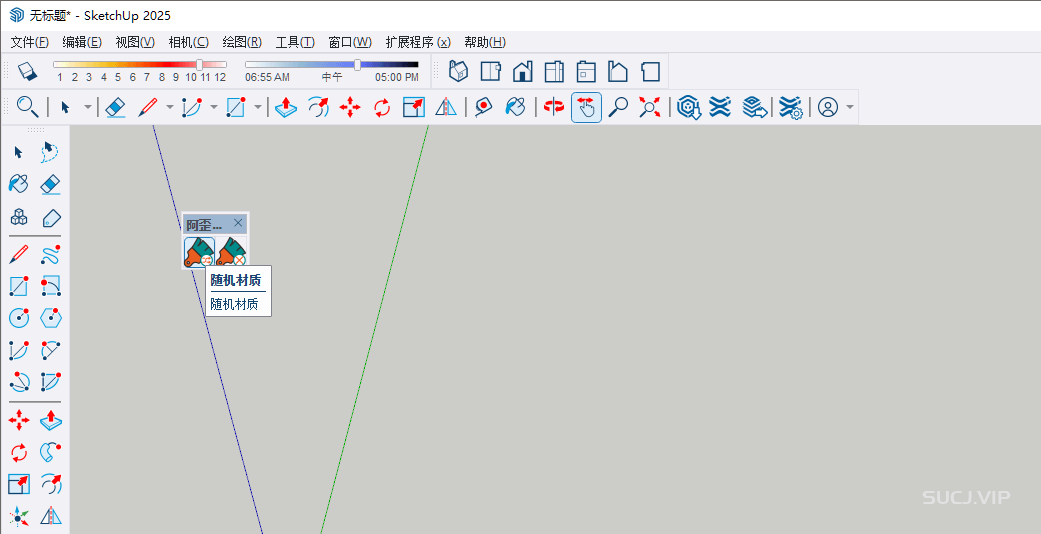Expand the Select tool dropdown arrow
Image resolution: width=1041 pixels, height=534 pixels.
(88, 107)
